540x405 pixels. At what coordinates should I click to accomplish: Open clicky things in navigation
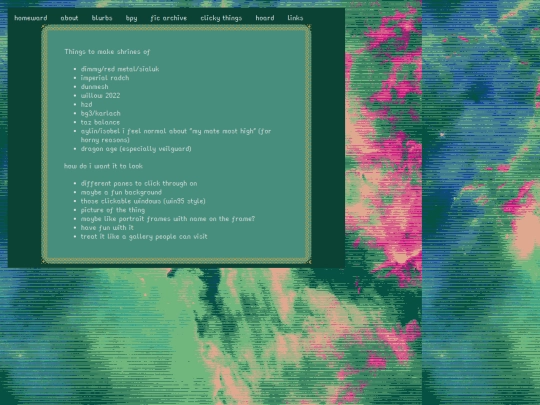tap(221, 18)
